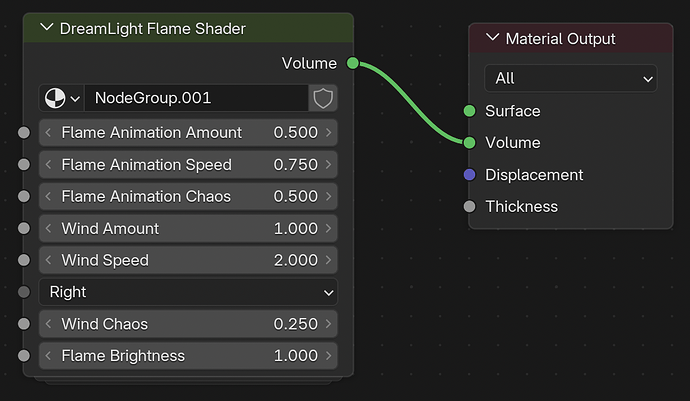Click the Wind Chaos input socket
This screenshot has width=690, height=401.
[x=24, y=324]
